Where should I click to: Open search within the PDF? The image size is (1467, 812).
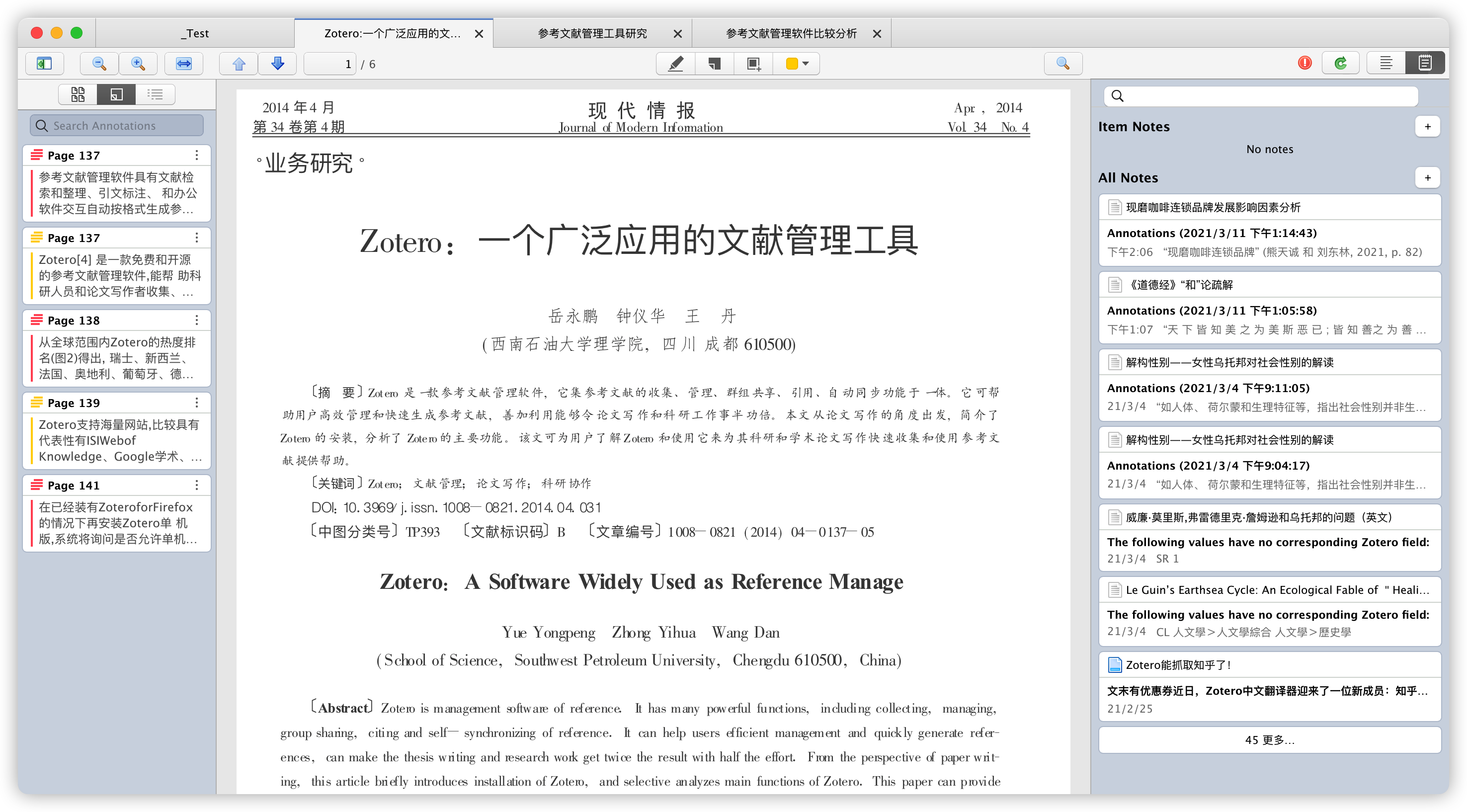point(1062,63)
